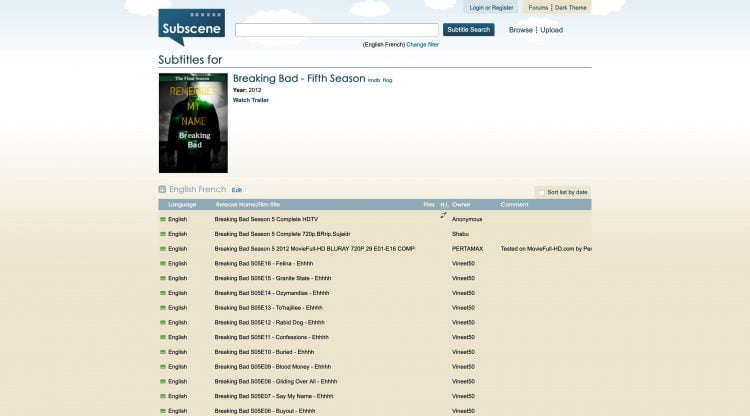Click the Language column header
The height and width of the screenshot is (416, 750).
click(x=182, y=205)
